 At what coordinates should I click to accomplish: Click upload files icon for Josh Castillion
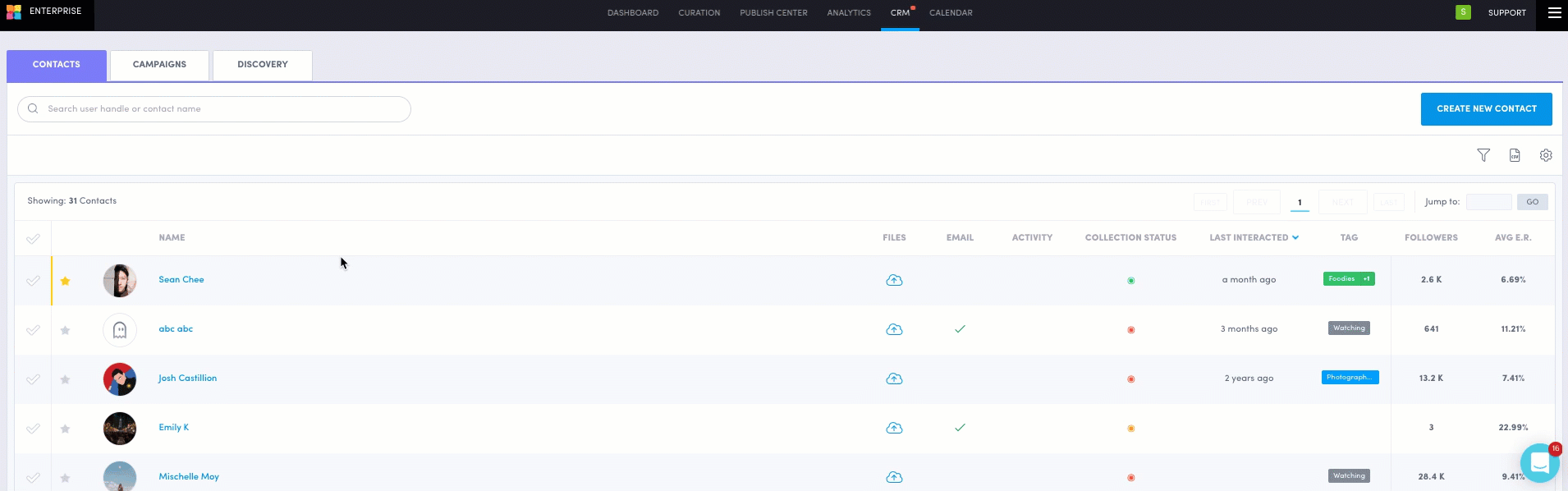894,379
